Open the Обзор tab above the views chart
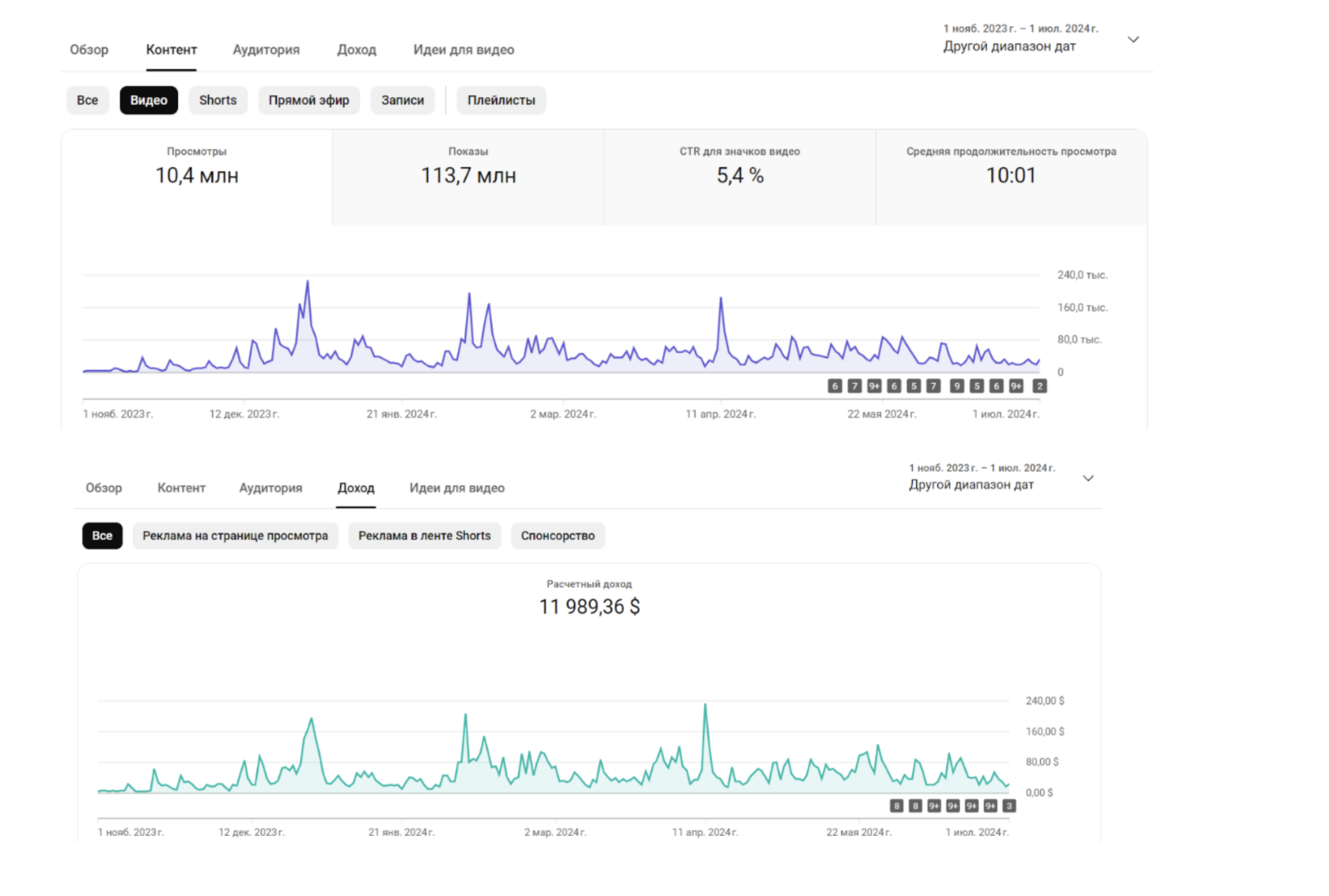The image size is (1329, 896). click(89, 50)
